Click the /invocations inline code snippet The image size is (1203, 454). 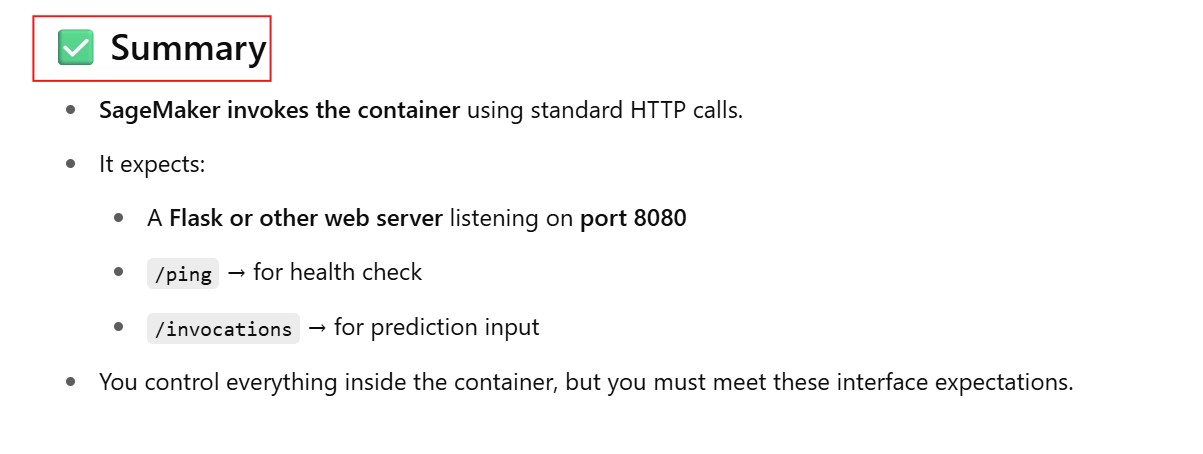[223, 328]
